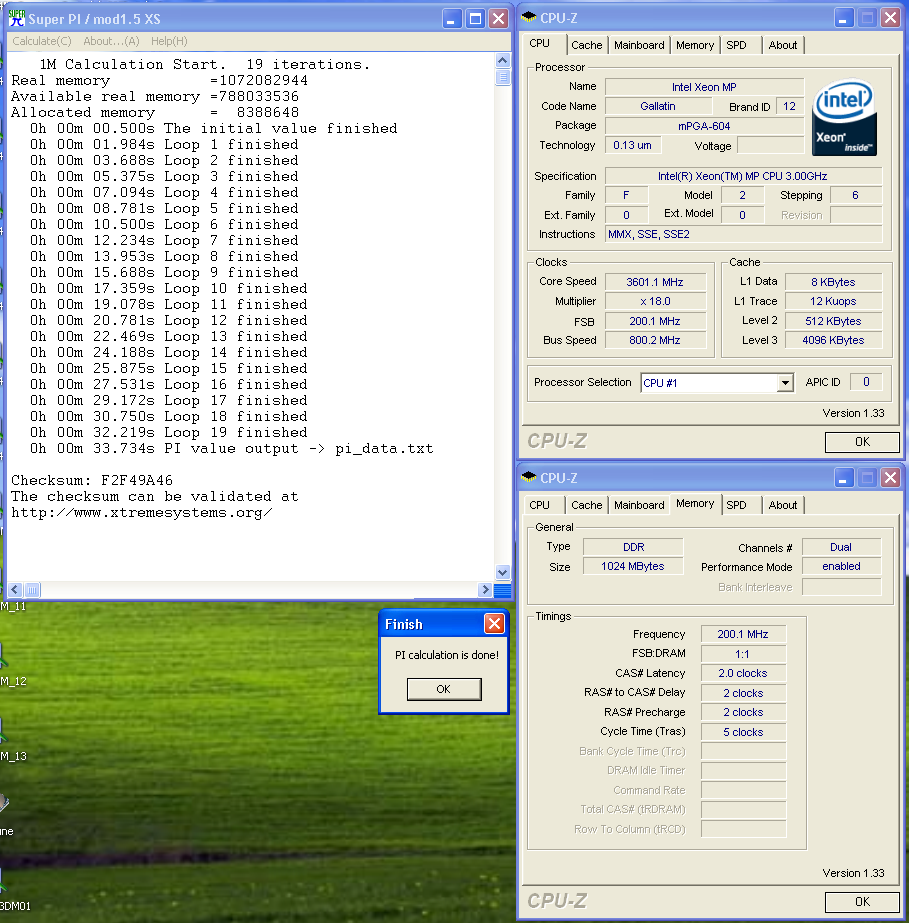This screenshot has width=909, height=923.
Task: Select SPD tab in lower CPU-Z window
Action: (736, 505)
